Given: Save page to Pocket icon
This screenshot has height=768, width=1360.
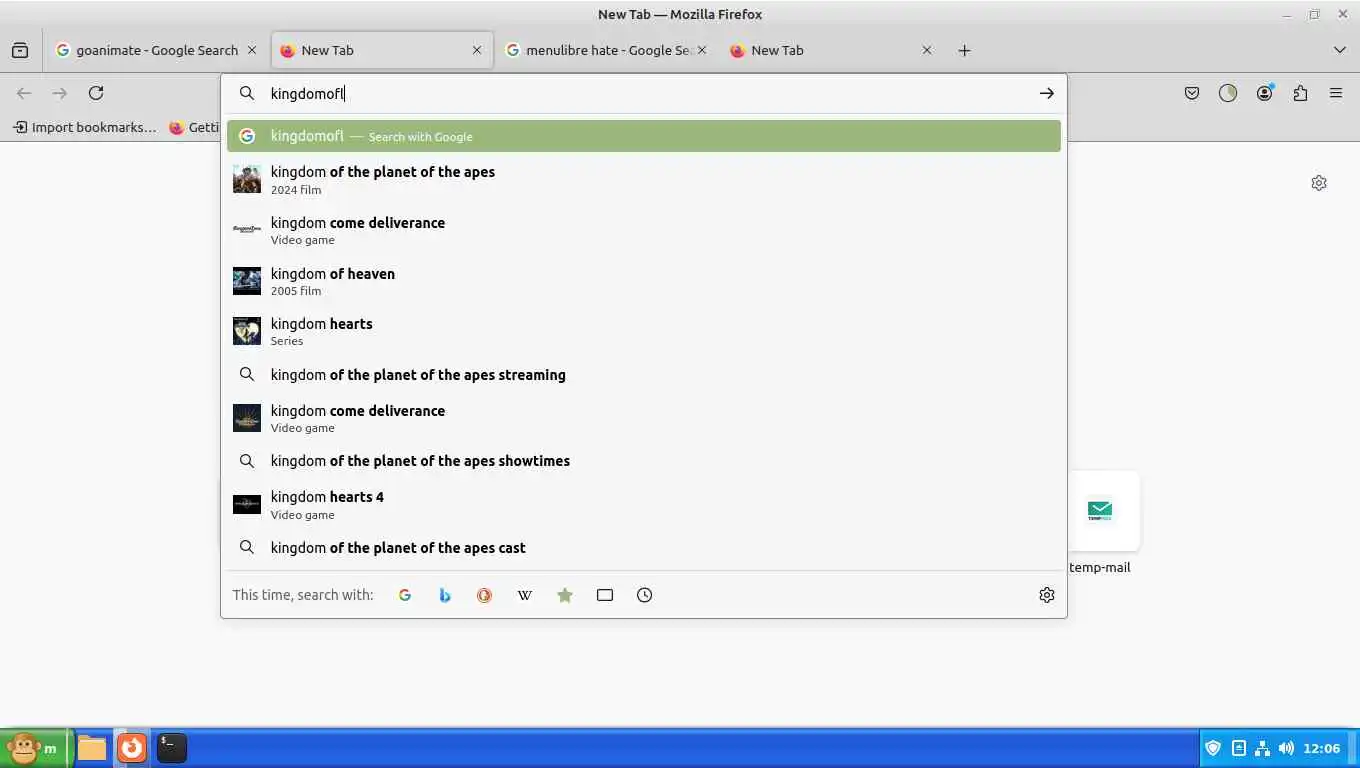Looking at the screenshot, I should click(1192, 93).
